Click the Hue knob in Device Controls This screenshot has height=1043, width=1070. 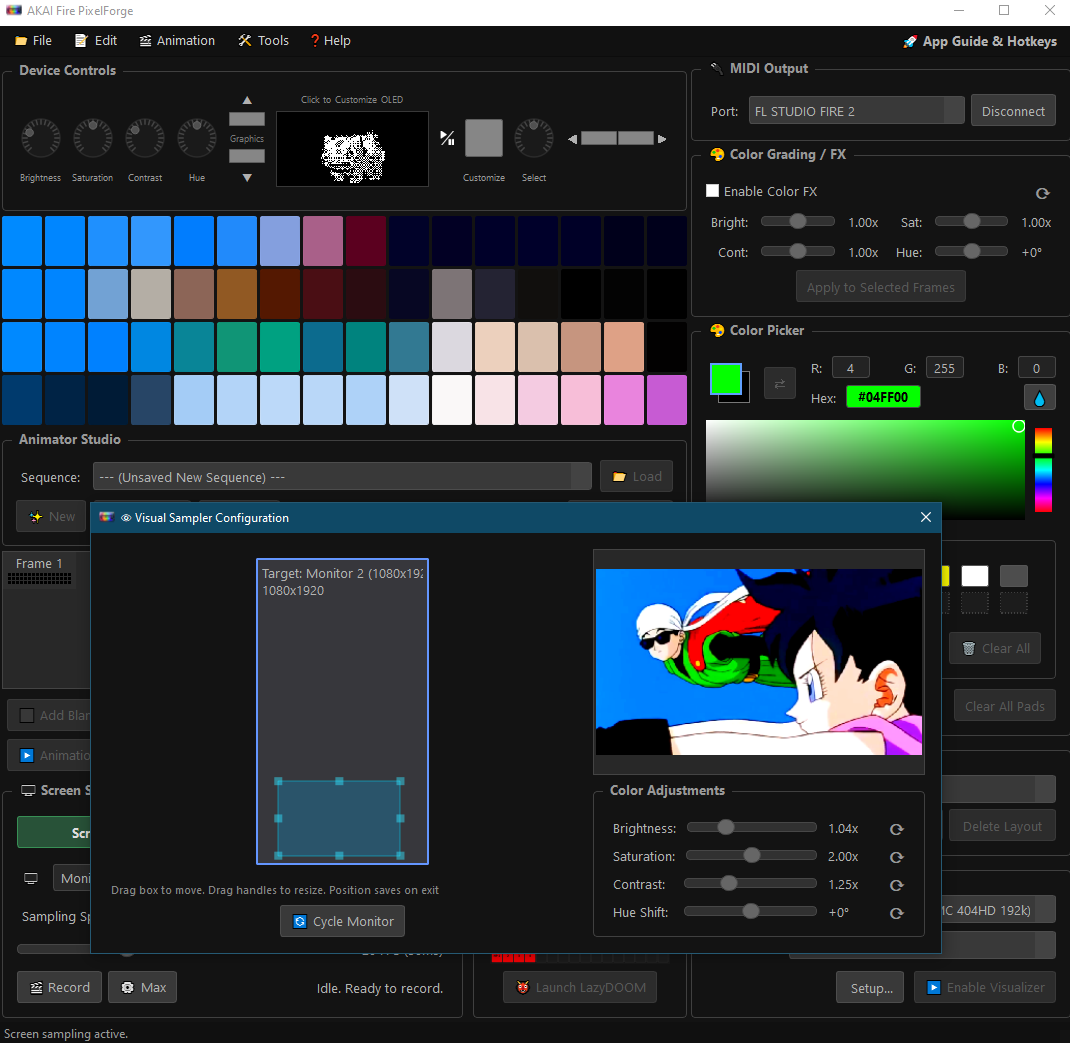pos(197,139)
